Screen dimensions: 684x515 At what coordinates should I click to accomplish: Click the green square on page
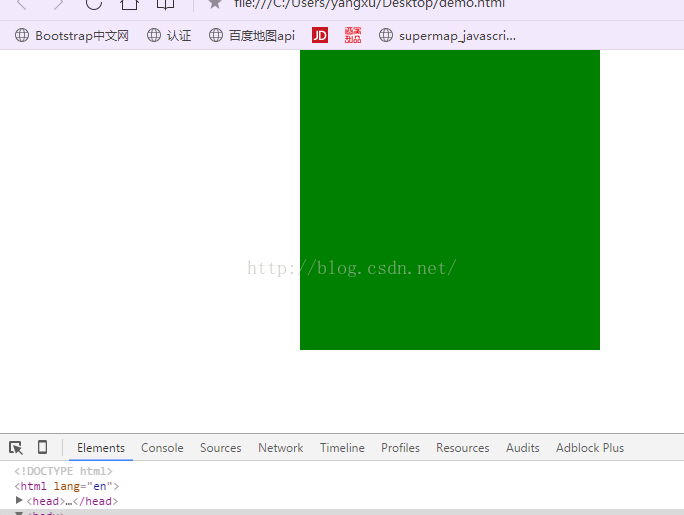coord(450,200)
